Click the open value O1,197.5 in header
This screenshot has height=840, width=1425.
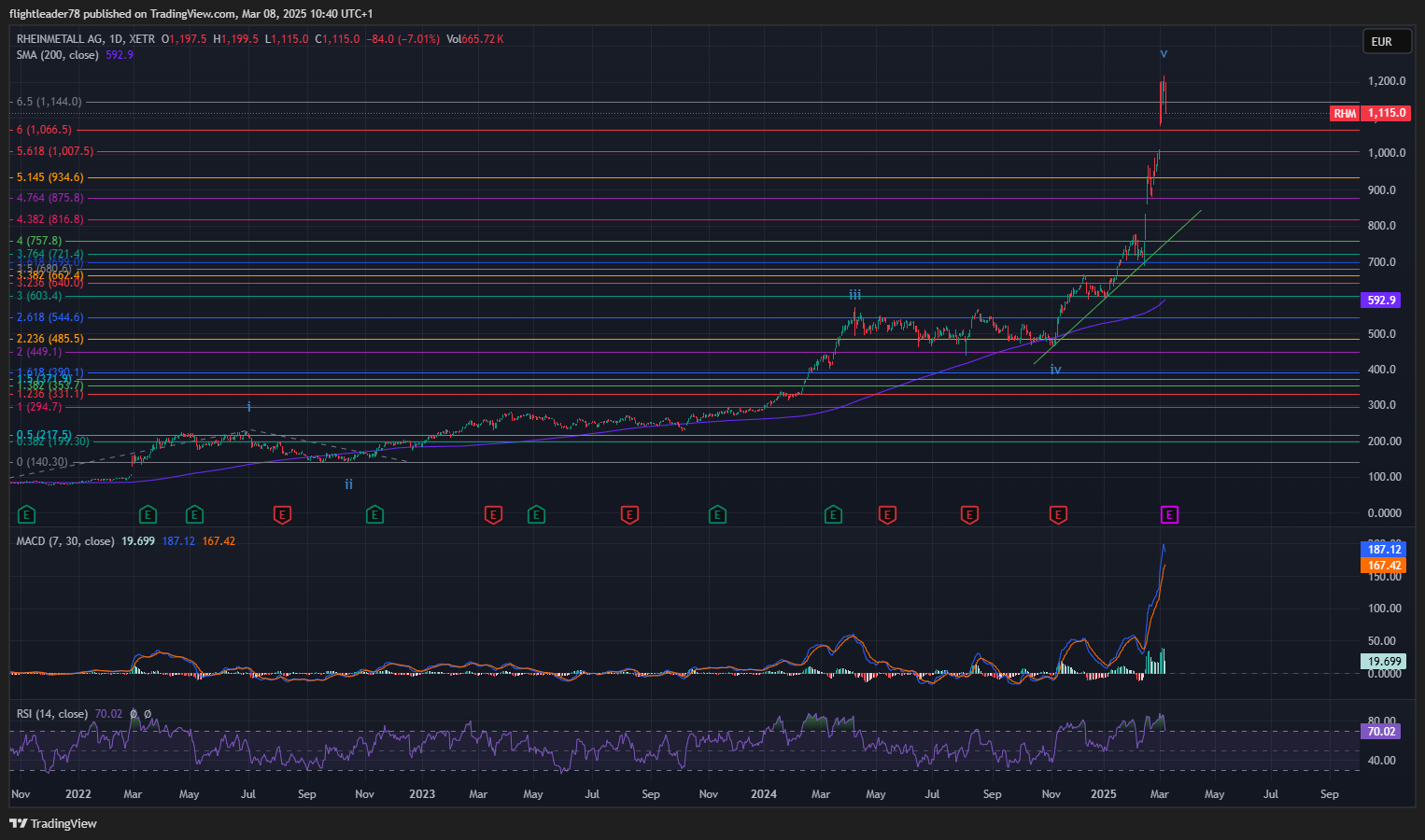coord(184,39)
